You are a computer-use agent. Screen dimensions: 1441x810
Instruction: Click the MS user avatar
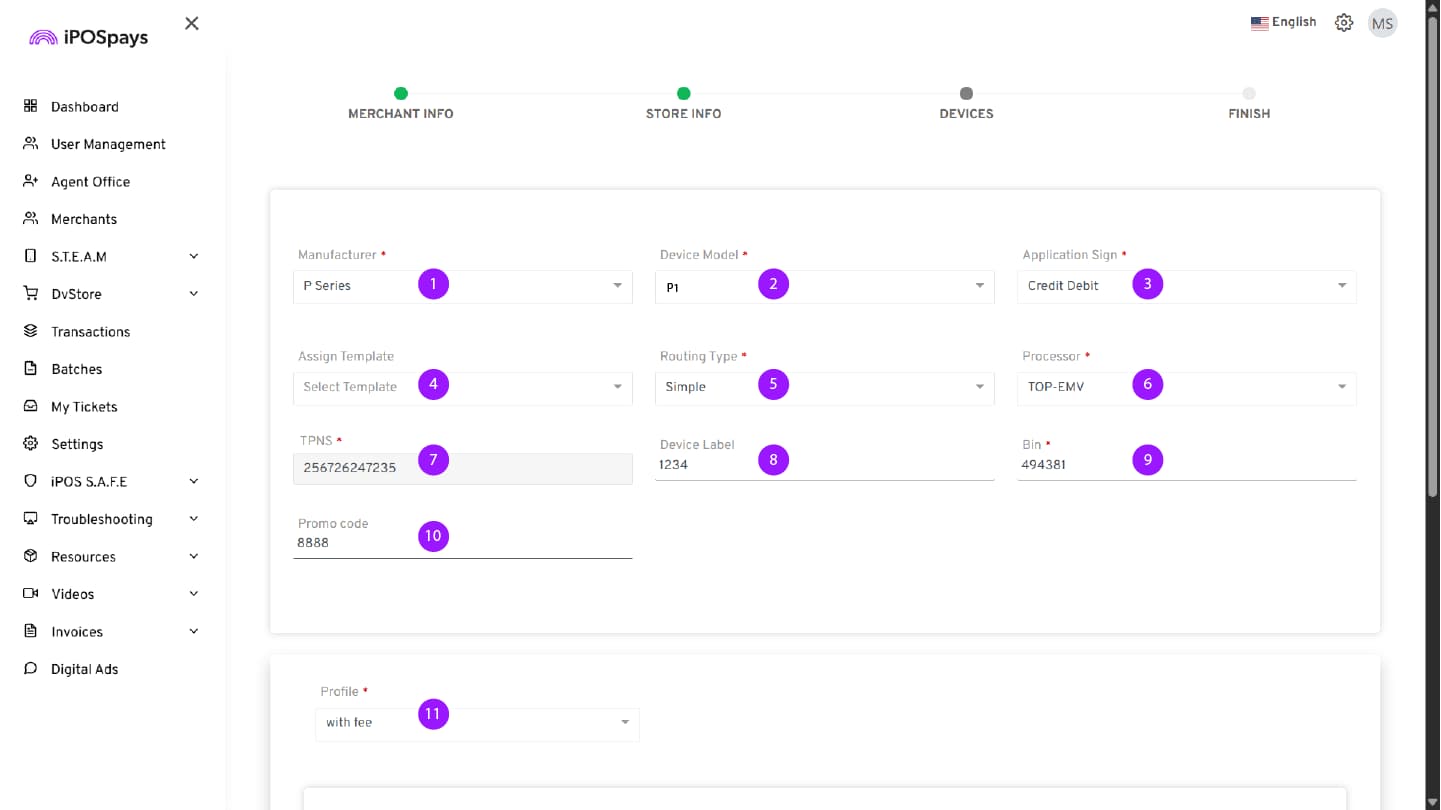point(1382,23)
